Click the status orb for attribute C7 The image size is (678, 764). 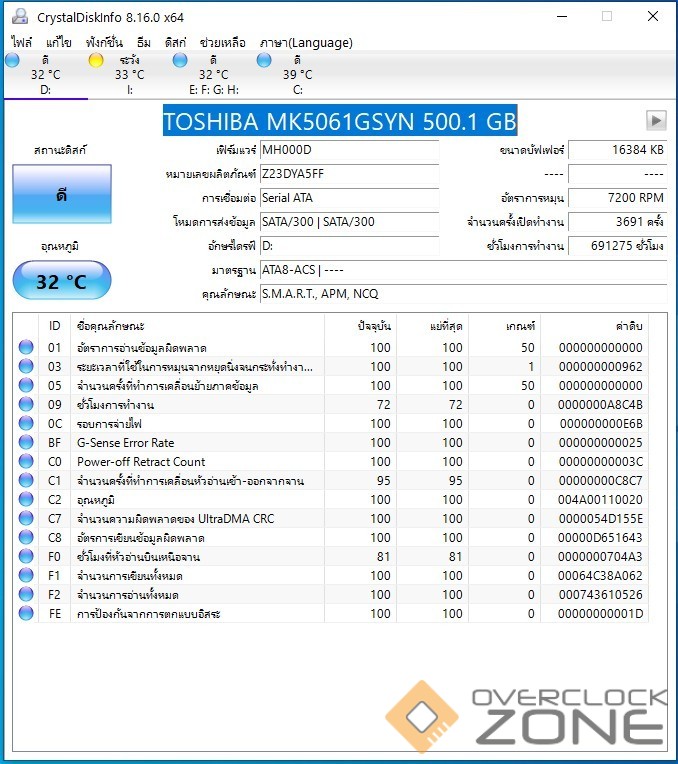click(x=26, y=518)
